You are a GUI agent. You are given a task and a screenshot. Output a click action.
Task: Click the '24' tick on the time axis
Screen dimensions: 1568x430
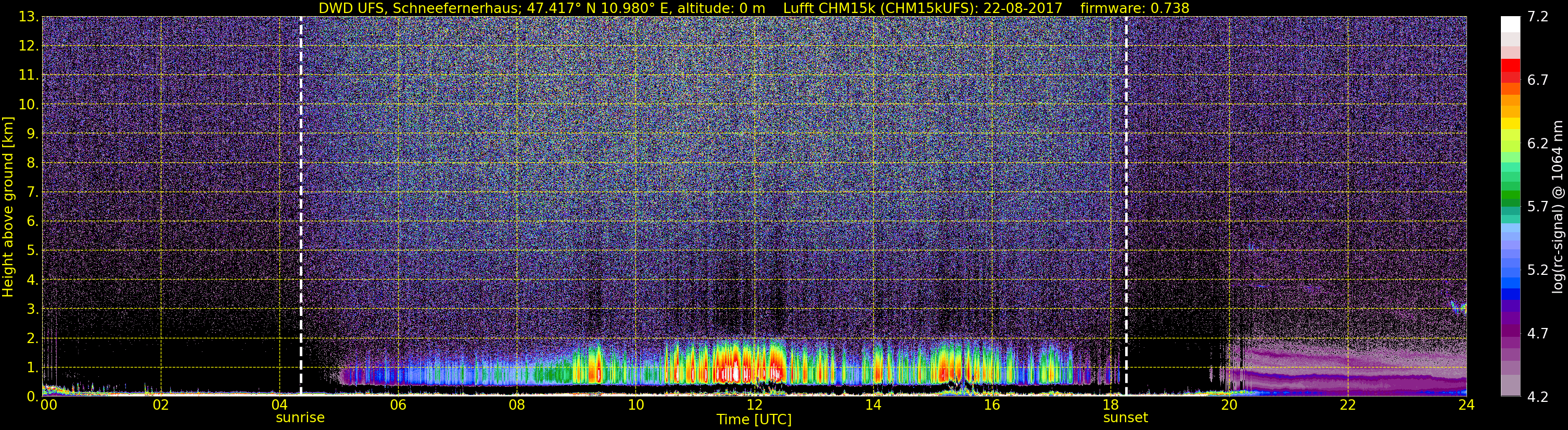coord(1467,405)
